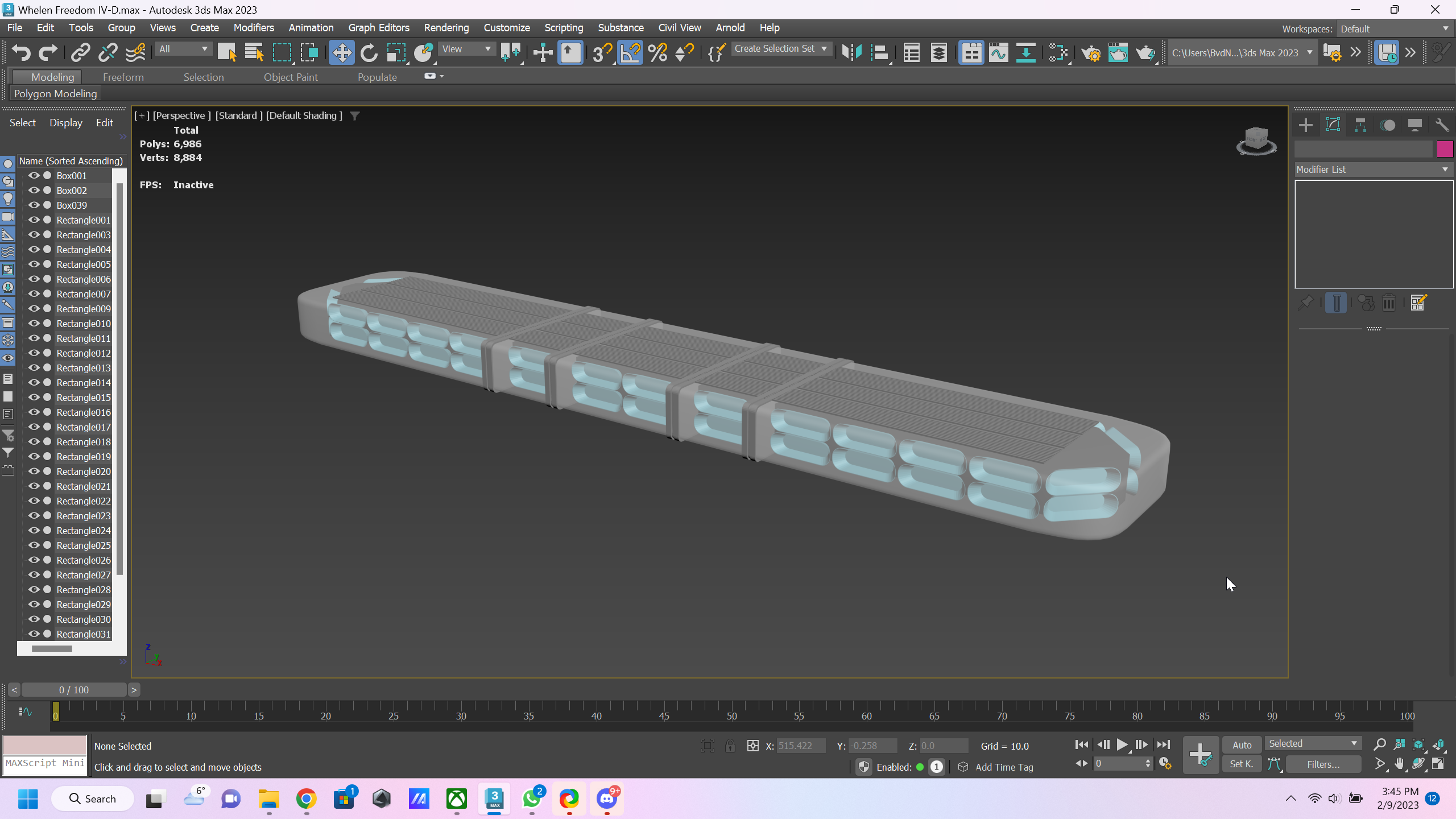Toggle Auto Key animation mode
The image size is (1456, 819).
[1242, 744]
